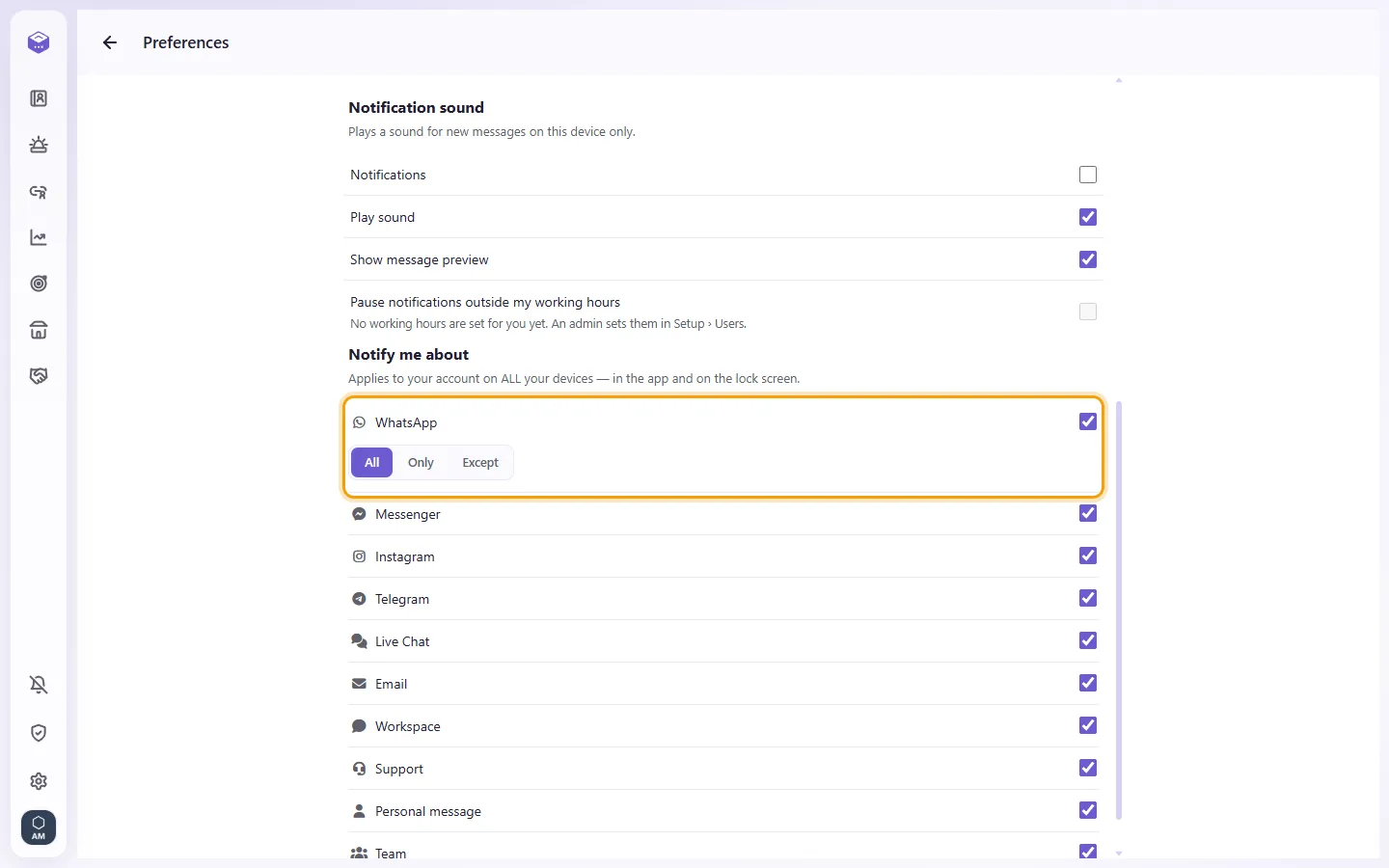The image size is (1389, 868).
Task: Enable the Notifications checkbox
Action: (1088, 175)
